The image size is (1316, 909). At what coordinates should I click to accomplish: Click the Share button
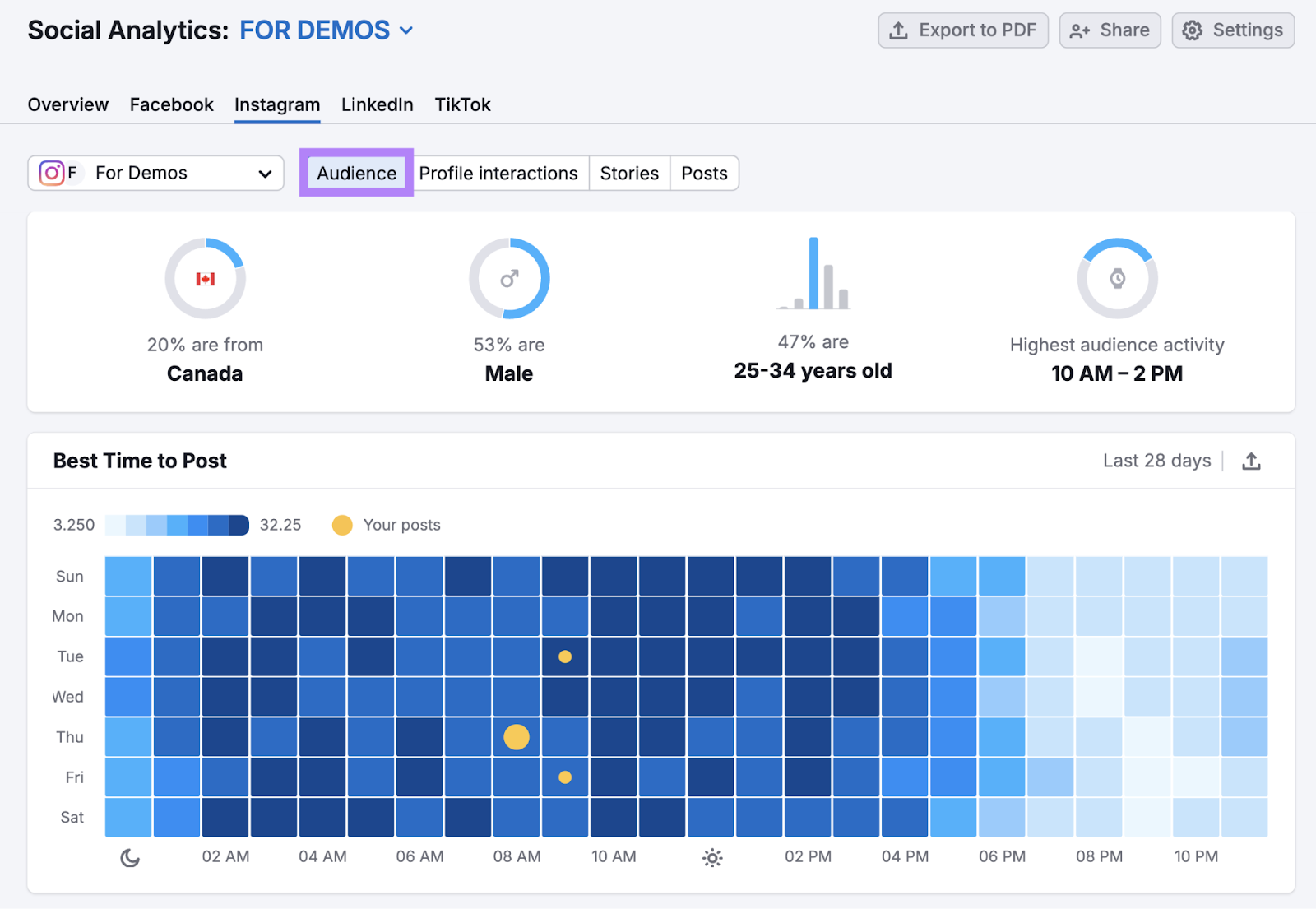tap(1110, 30)
